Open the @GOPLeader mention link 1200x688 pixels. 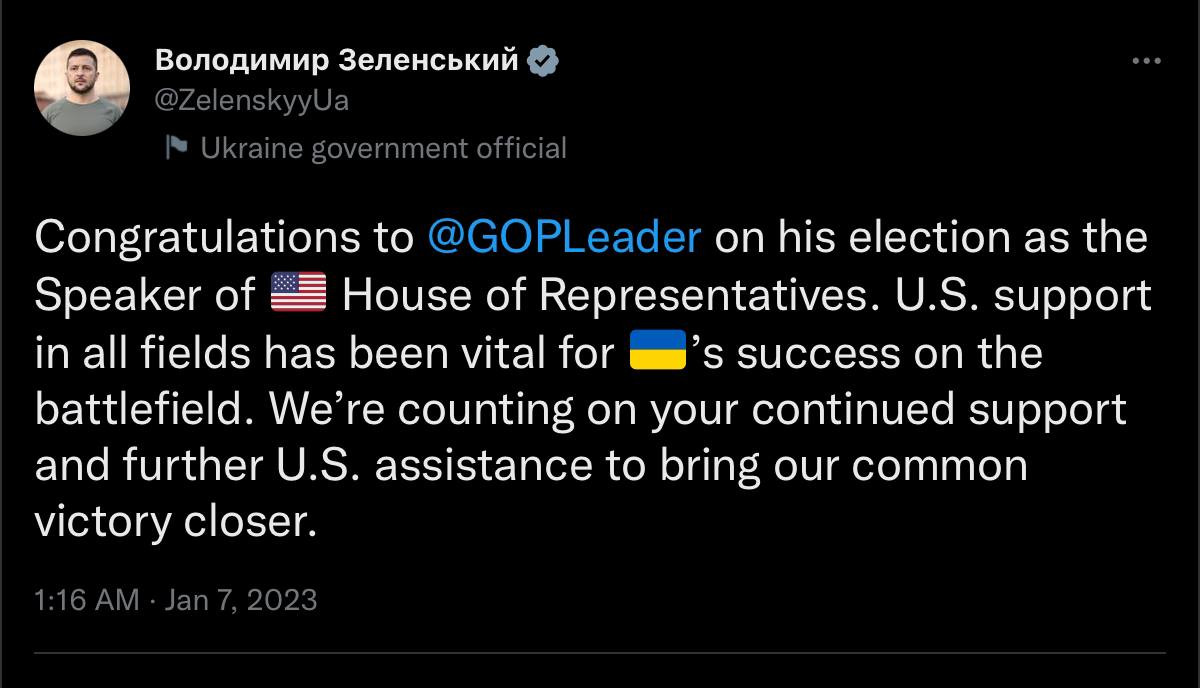click(564, 239)
